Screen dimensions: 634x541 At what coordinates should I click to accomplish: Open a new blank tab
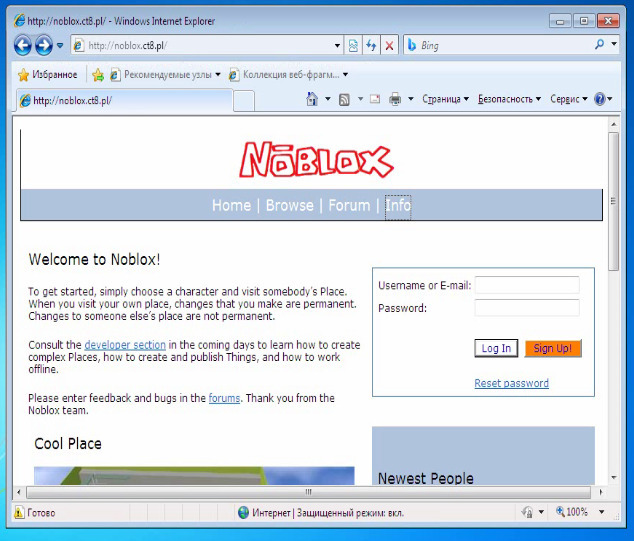pos(244,101)
